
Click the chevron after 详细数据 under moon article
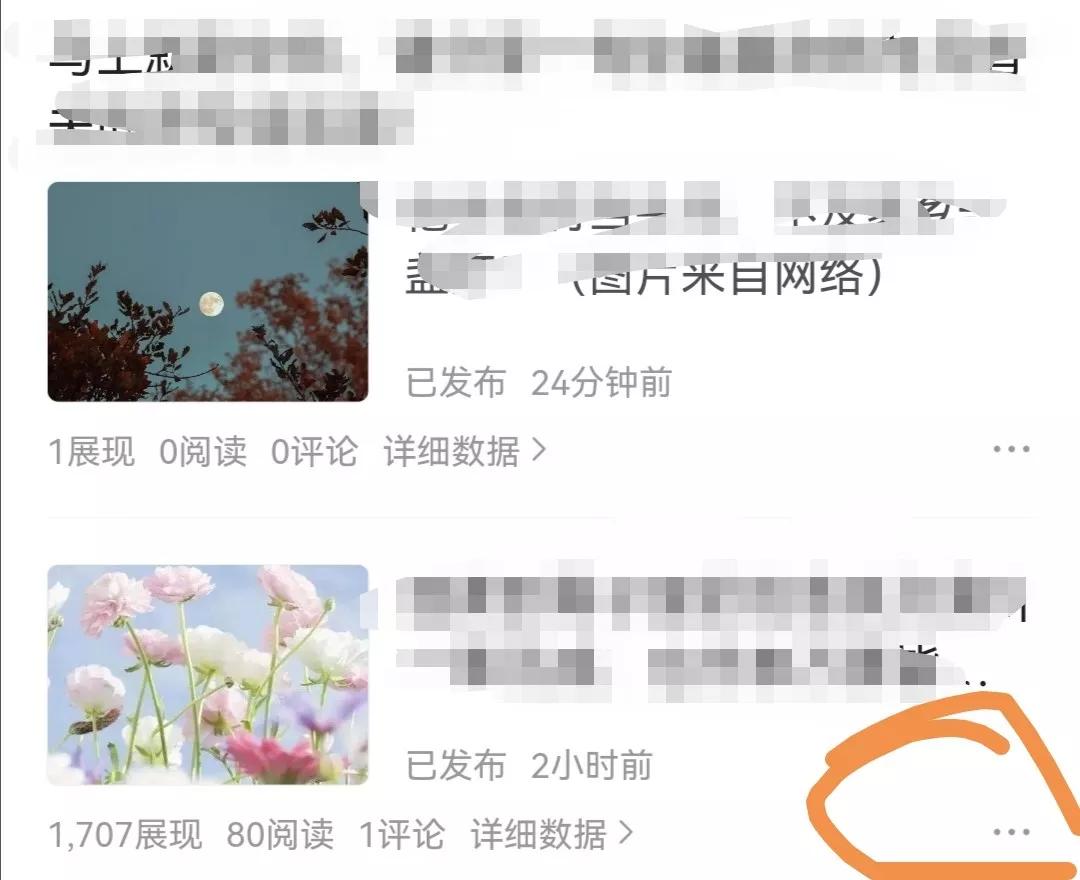(539, 451)
